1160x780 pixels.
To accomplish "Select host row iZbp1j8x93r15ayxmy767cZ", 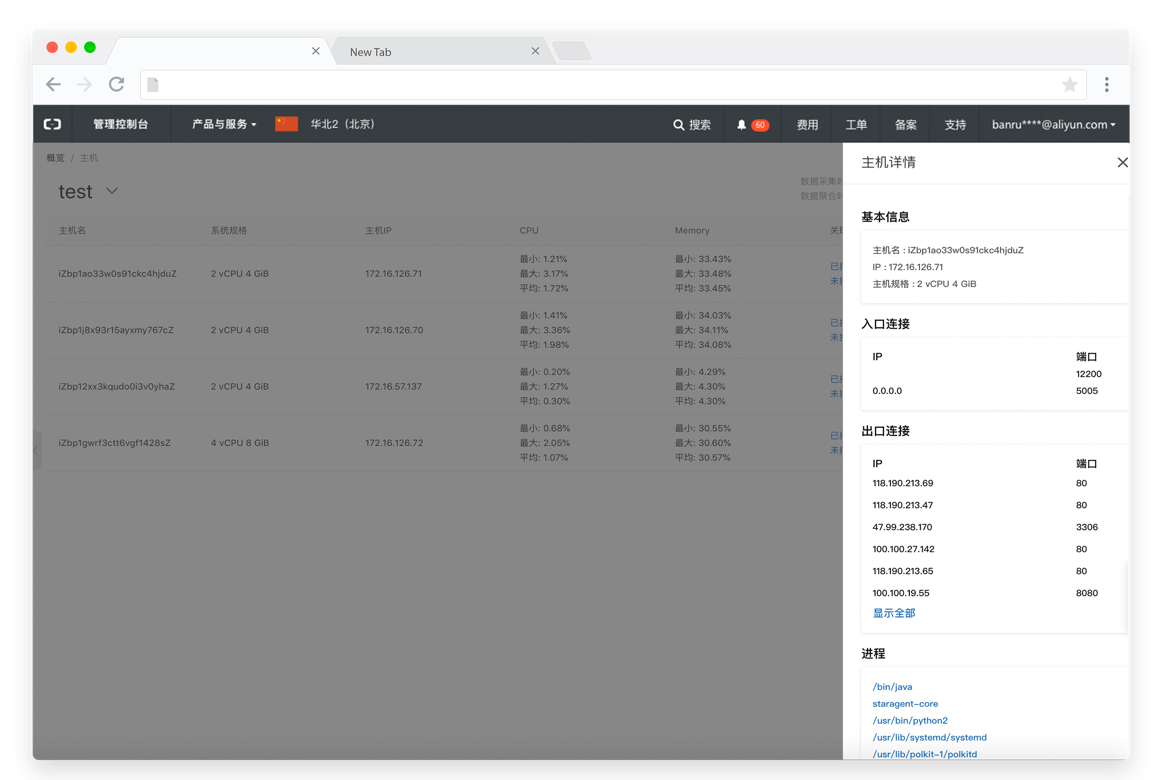I will [x=444, y=330].
